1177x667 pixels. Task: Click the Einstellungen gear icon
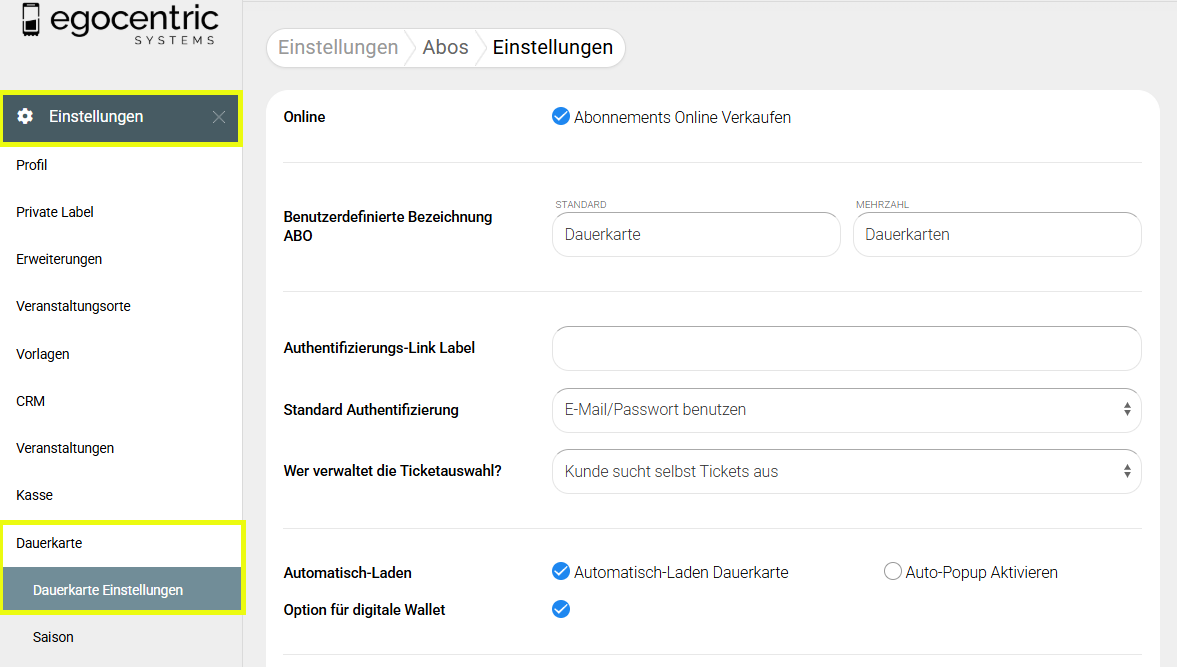click(x=25, y=117)
